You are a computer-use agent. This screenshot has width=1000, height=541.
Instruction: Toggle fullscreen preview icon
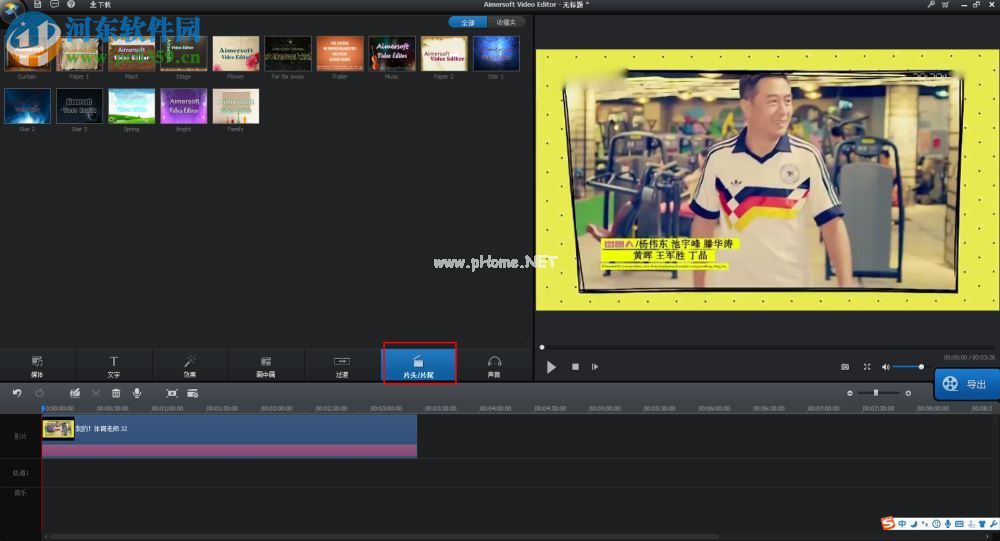(x=867, y=367)
